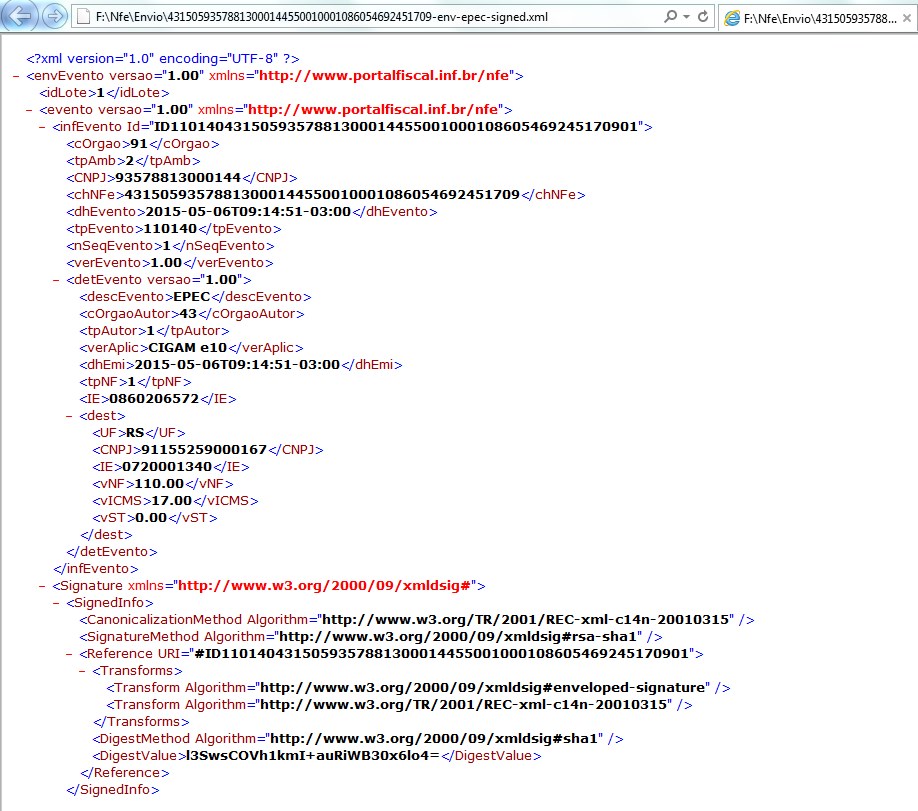Click the verEvento value 1.00
Image resolution: width=918 pixels, height=811 pixels.
(x=166, y=262)
